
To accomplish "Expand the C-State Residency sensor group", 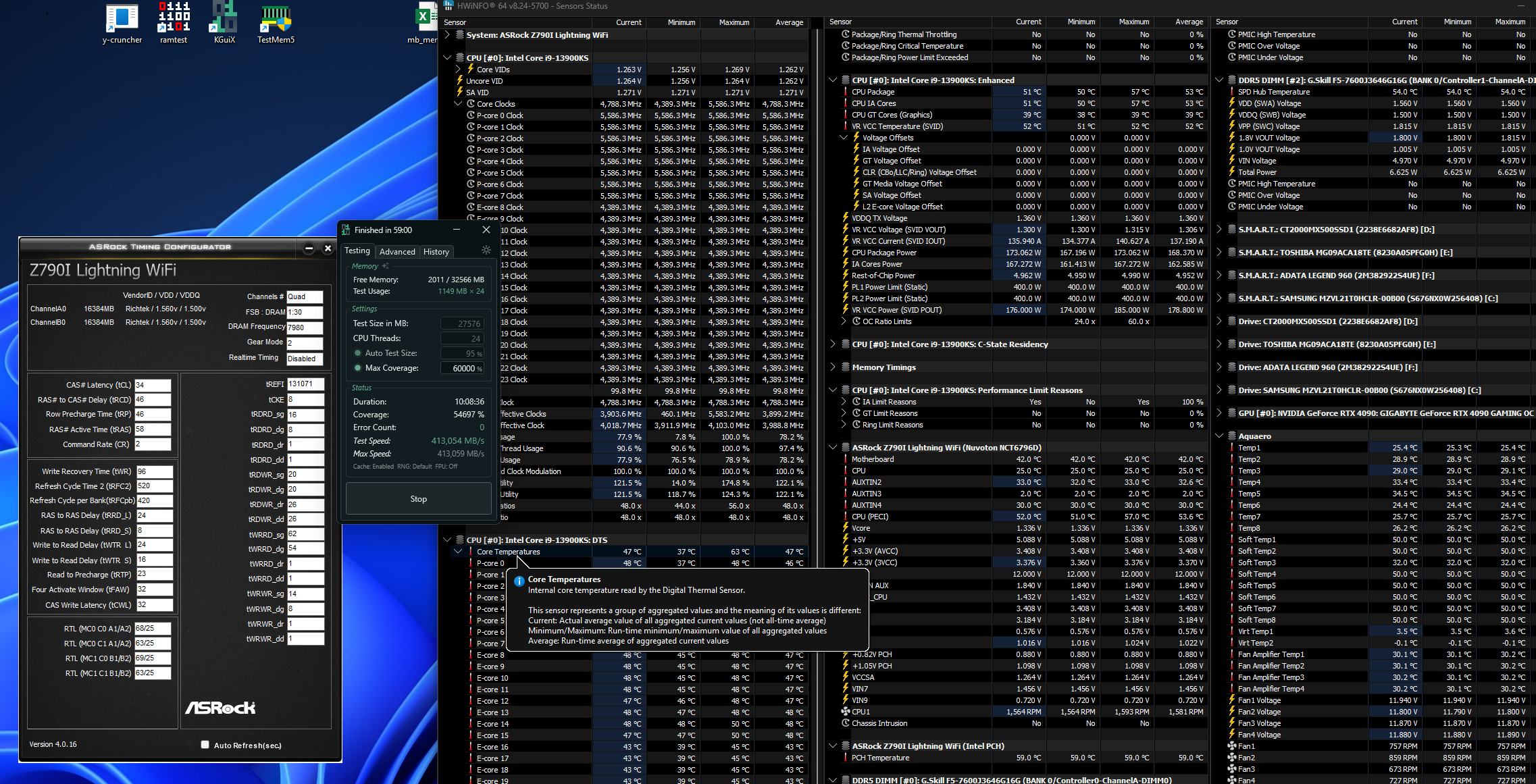I will click(x=833, y=344).
